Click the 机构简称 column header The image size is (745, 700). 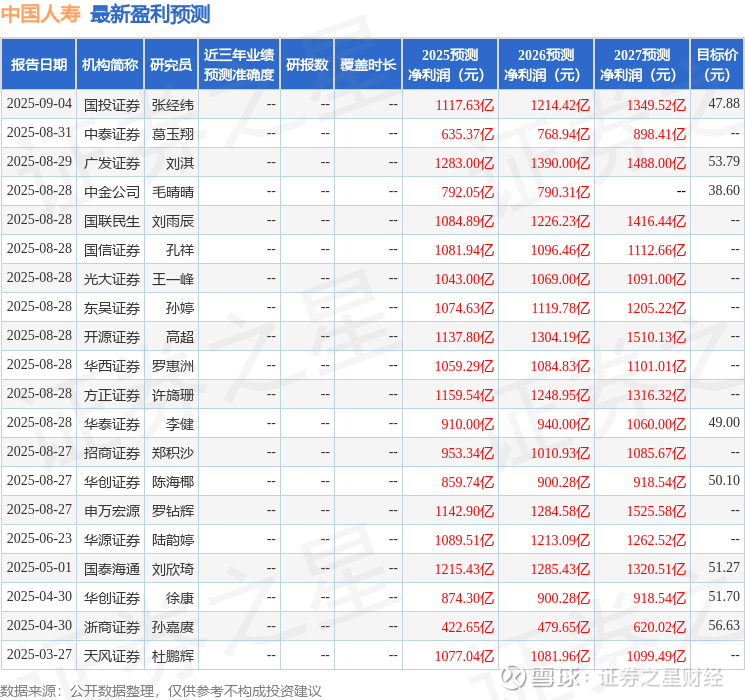[110, 65]
